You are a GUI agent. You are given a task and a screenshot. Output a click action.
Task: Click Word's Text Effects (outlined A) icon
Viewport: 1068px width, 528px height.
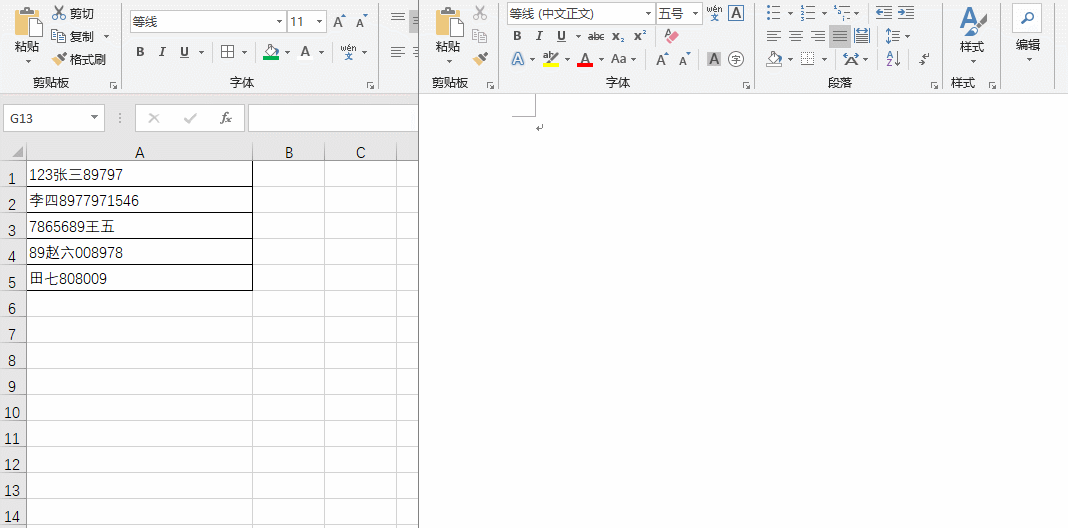pos(518,59)
